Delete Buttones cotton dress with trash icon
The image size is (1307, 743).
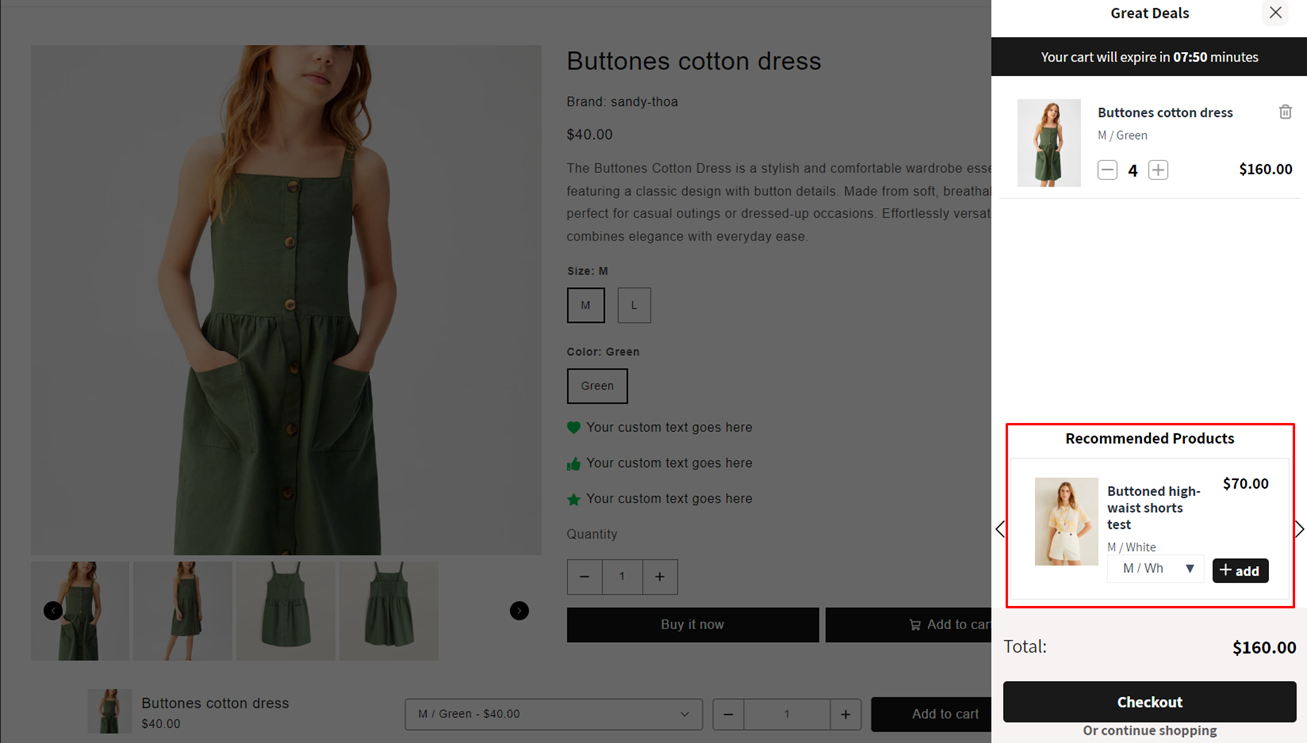(x=1285, y=112)
